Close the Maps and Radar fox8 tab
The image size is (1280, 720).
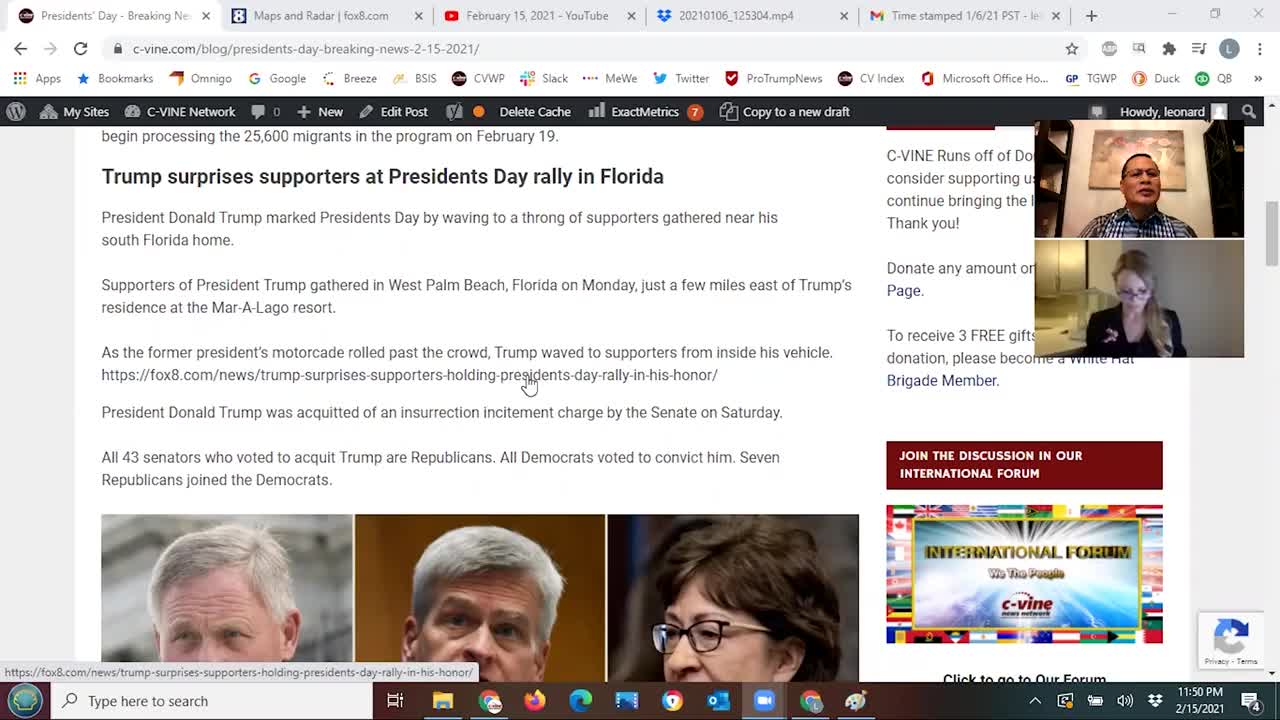(419, 16)
